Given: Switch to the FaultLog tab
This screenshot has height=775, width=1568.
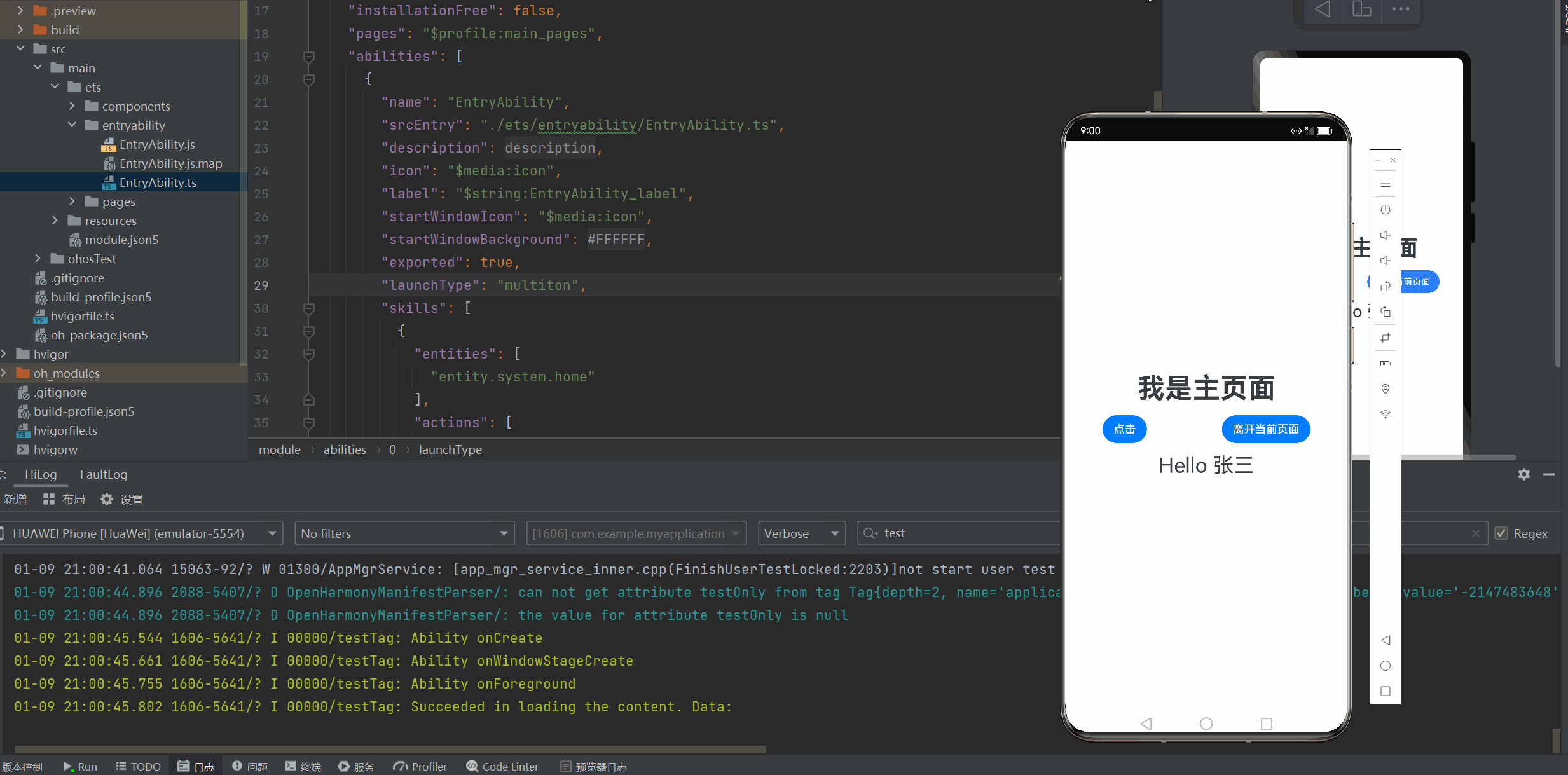Looking at the screenshot, I should [104, 474].
